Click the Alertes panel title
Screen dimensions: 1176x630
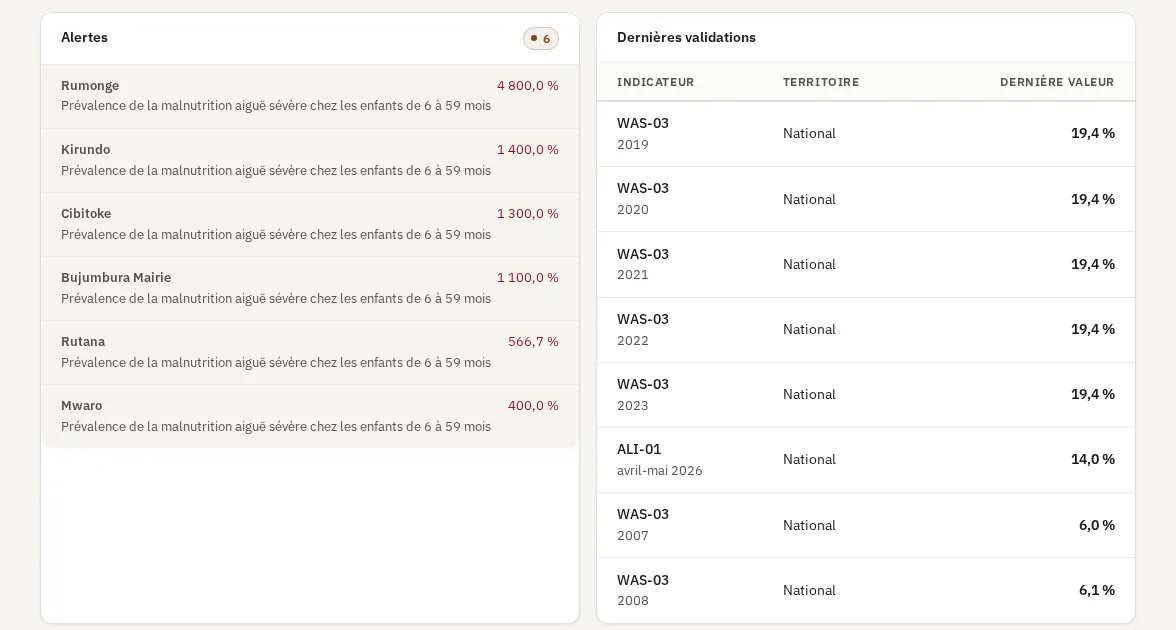click(84, 38)
